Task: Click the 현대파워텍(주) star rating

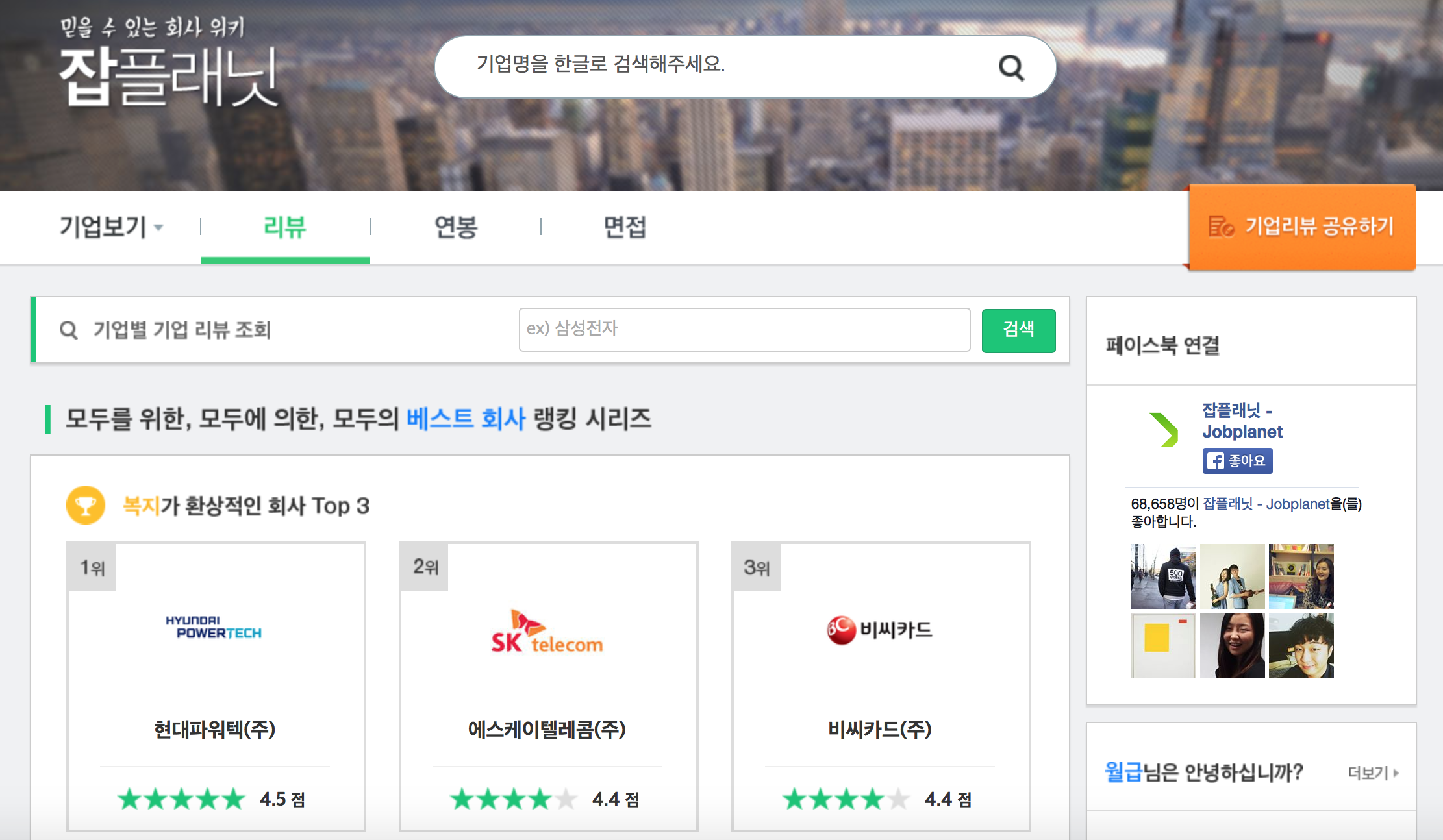Action: tap(182, 799)
